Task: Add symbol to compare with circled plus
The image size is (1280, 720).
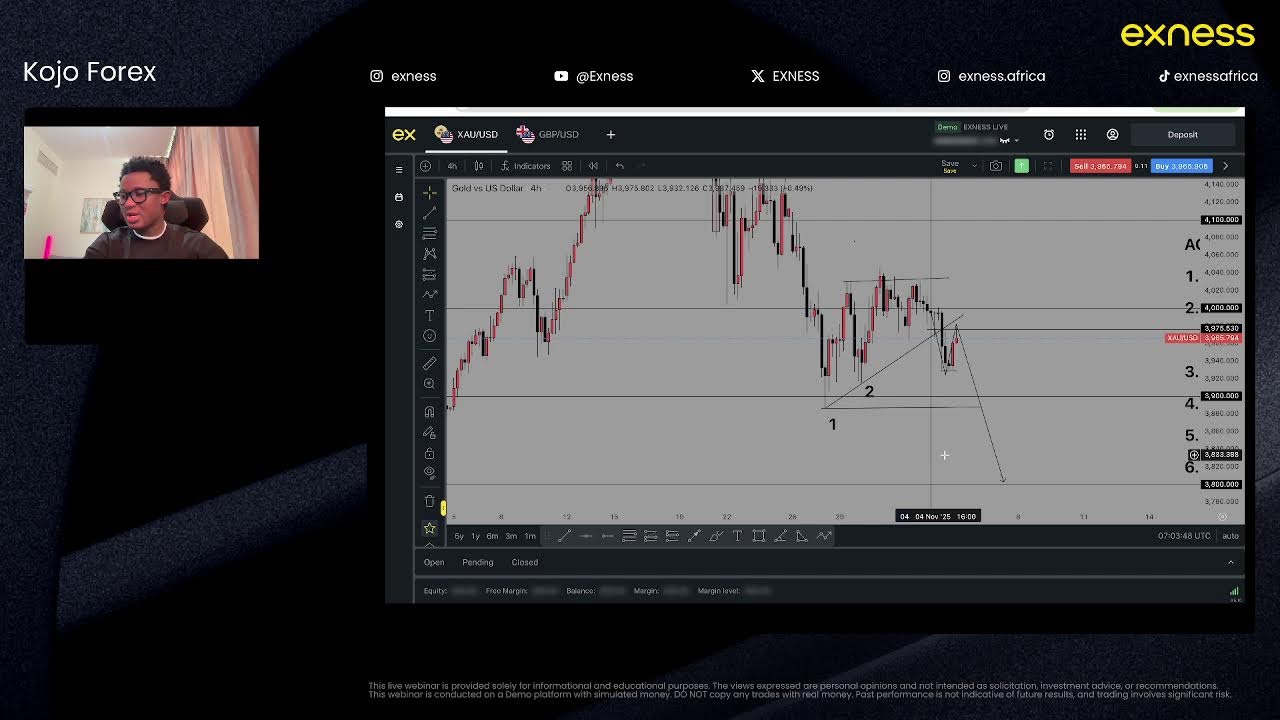Action: pos(425,166)
